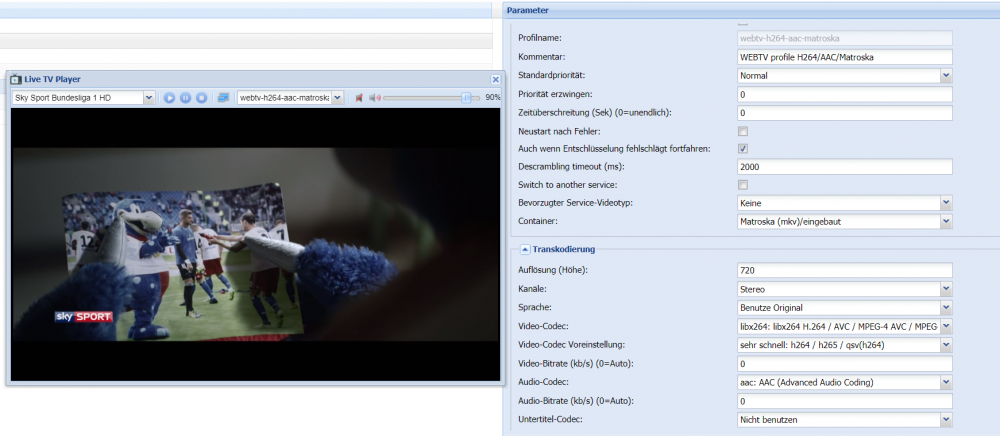1000x436 pixels.
Task: Click the Audio-Bitrate field
Action: [x=844, y=401]
